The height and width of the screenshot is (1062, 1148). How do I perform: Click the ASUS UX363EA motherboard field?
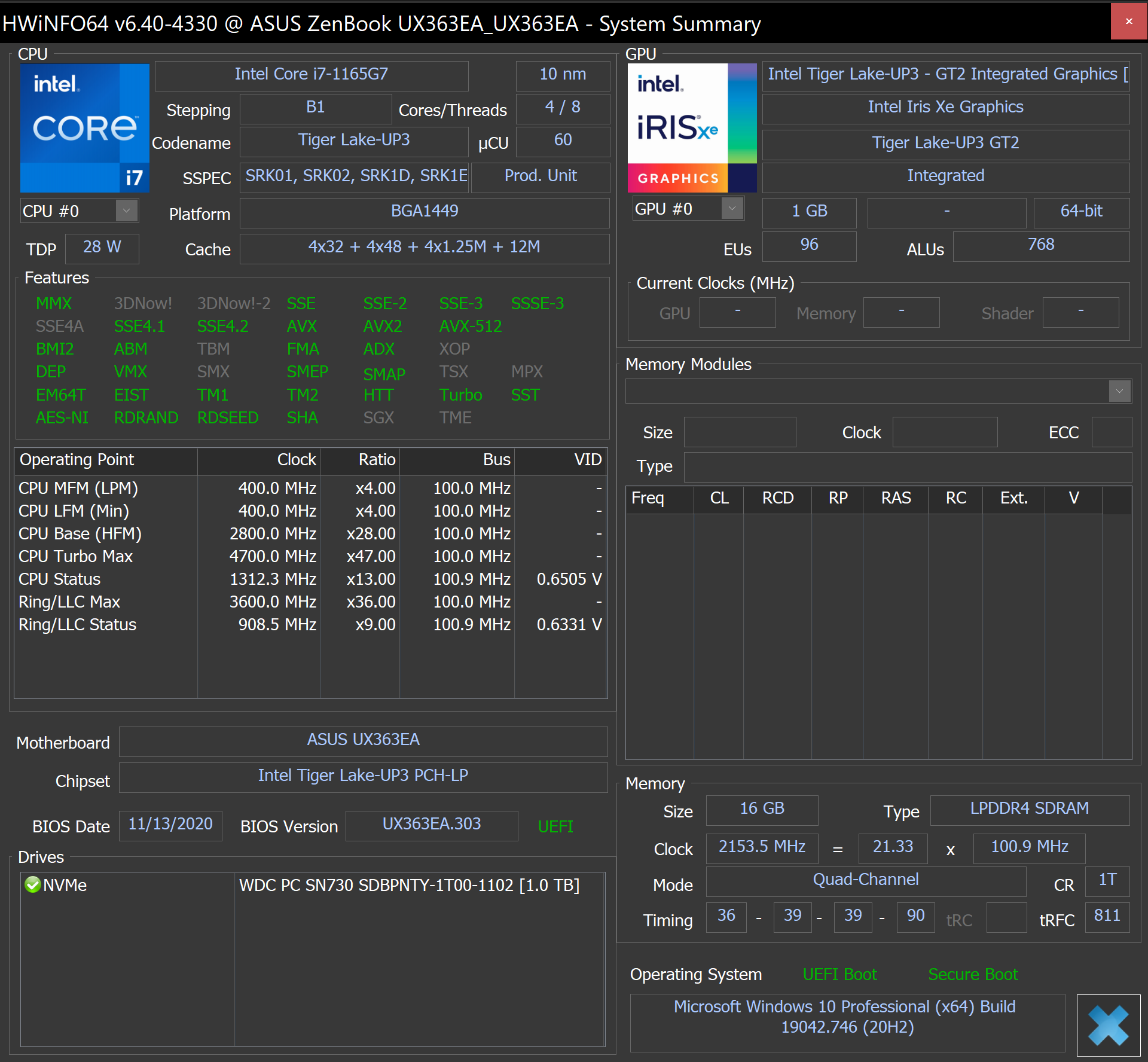pyautogui.click(x=363, y=740)
